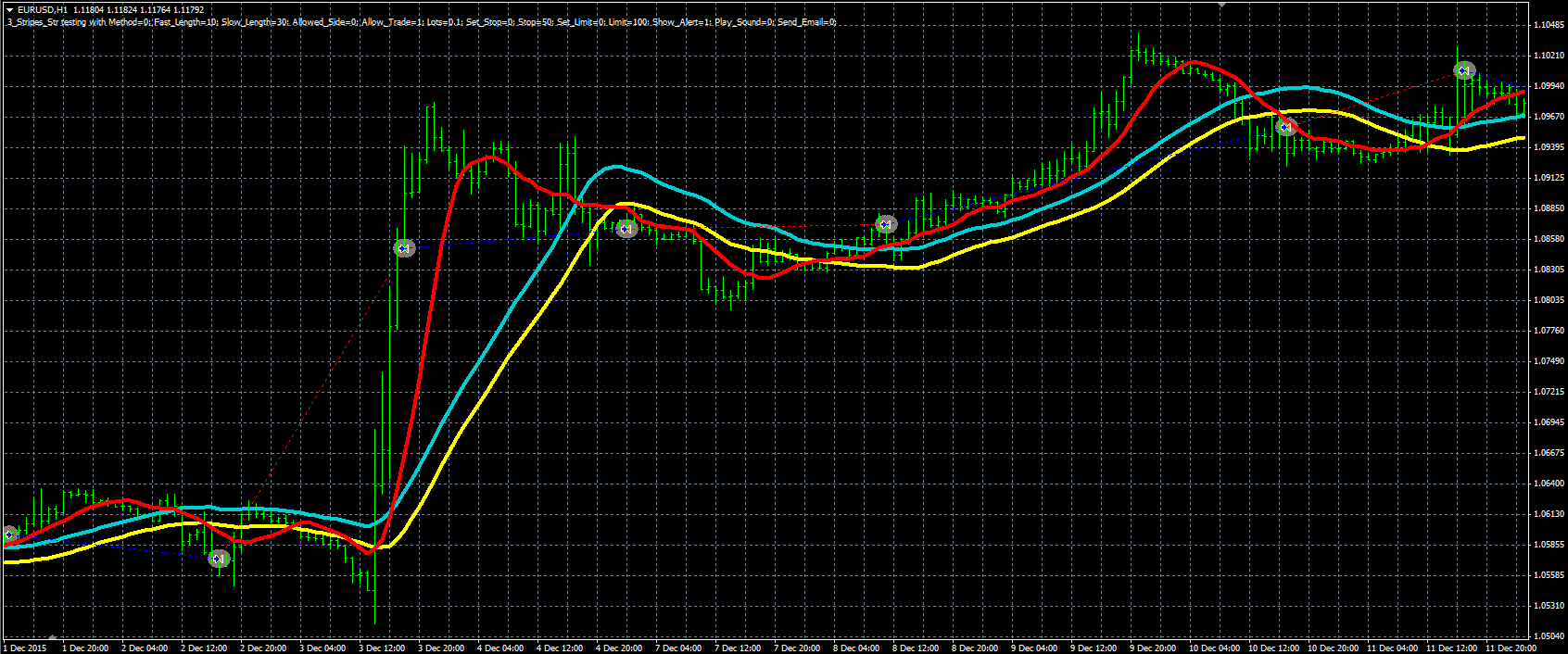This screenshot has height=654, width=1568.
Task: Click the 1.07215 price scale label
Action: tap(1549, 392)
